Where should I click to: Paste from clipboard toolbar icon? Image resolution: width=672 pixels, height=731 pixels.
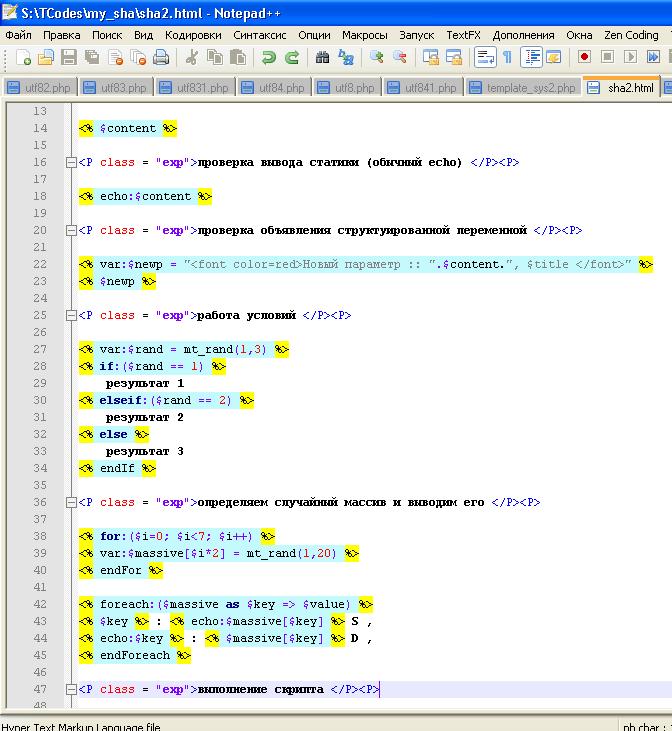(238, 57)
